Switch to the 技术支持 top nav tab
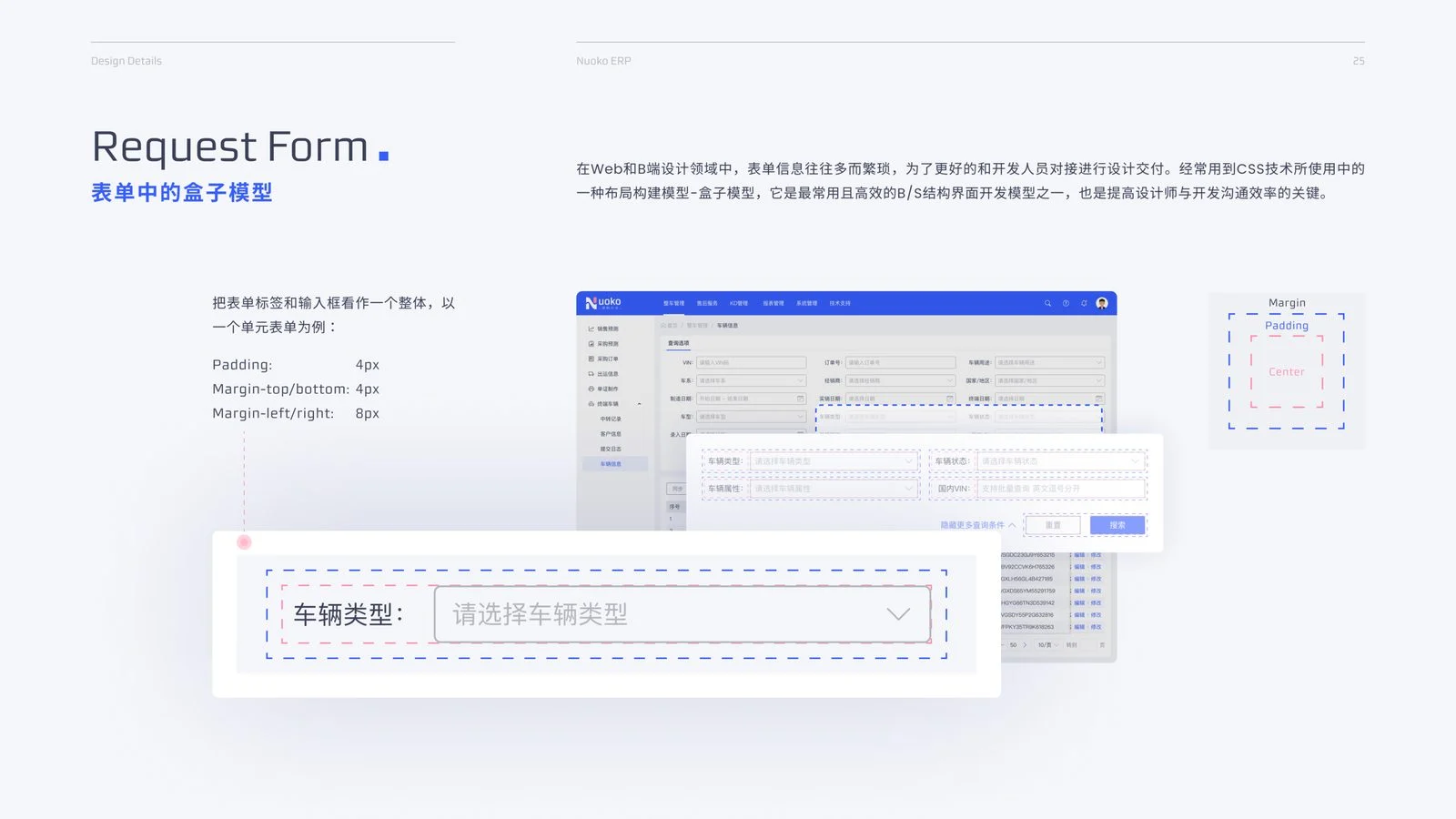This screenshot has height=819, width=1456. point(840,303)
